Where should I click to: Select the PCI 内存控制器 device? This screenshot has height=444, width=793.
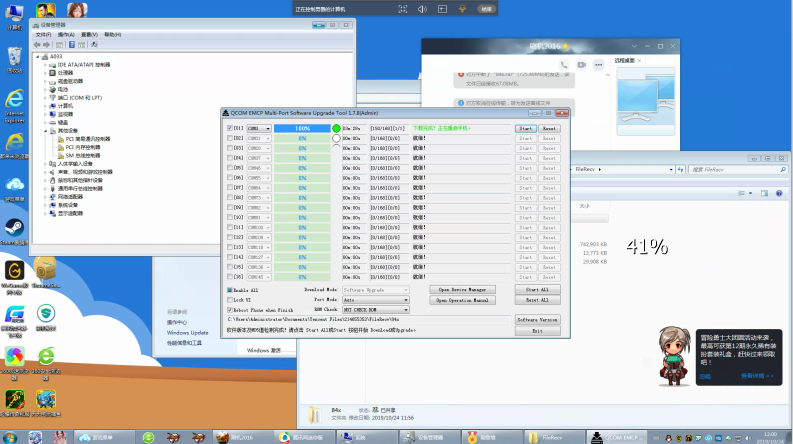82,147
